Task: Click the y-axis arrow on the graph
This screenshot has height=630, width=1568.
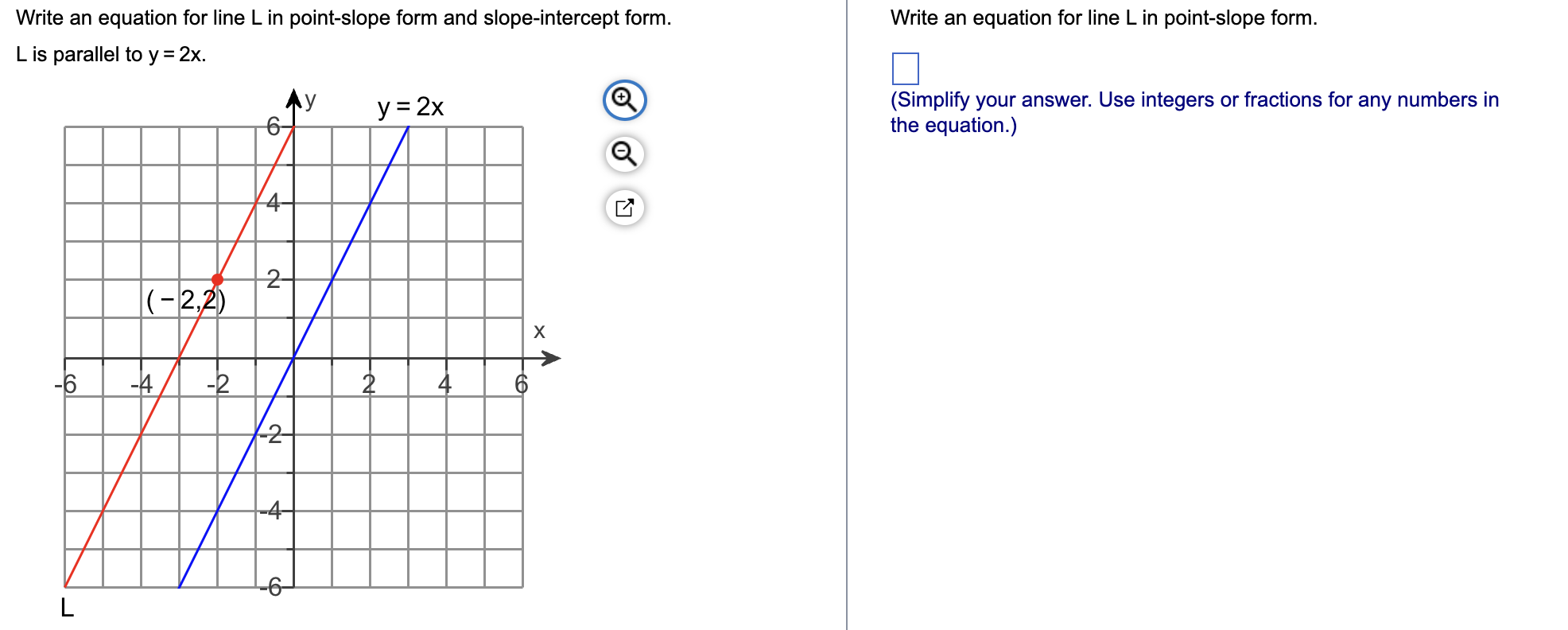Action: point(295,97)
